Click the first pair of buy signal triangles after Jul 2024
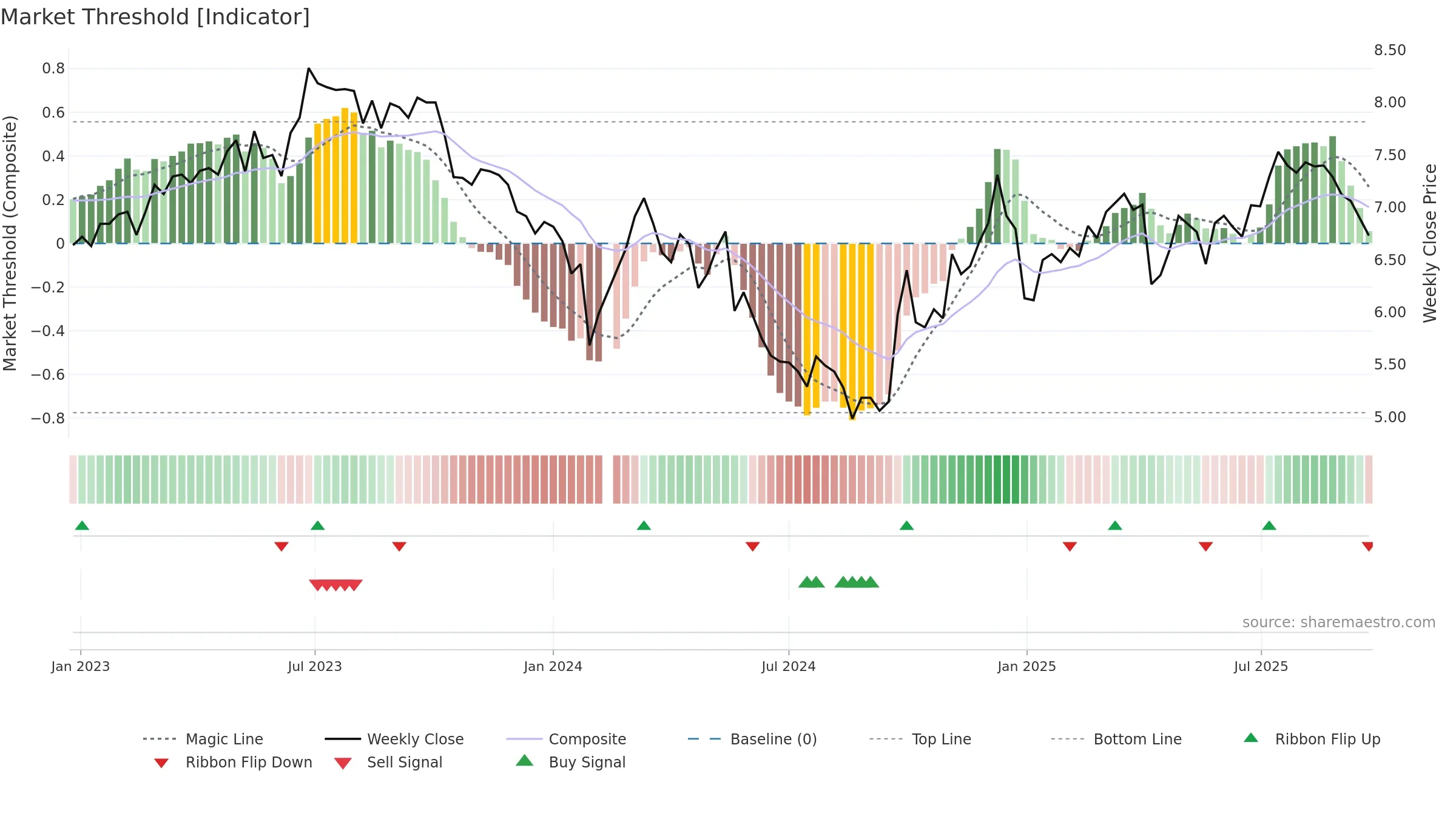 (x=811, y=582)
